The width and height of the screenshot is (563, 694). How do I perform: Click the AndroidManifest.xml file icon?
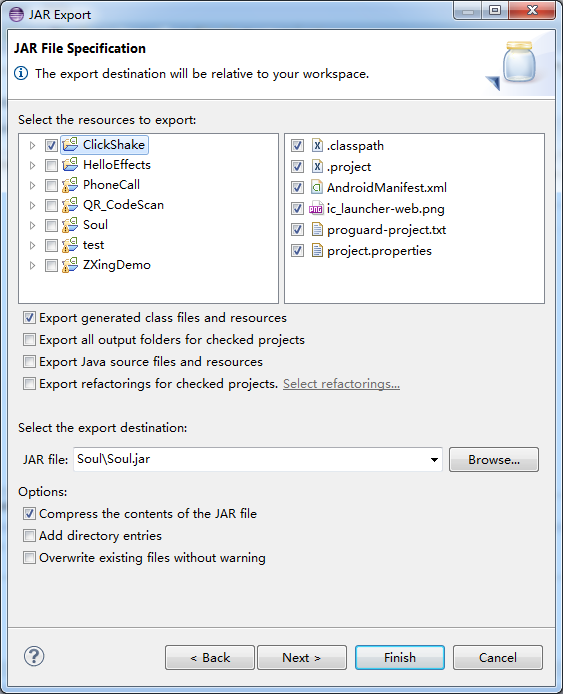tap(317, 187)
